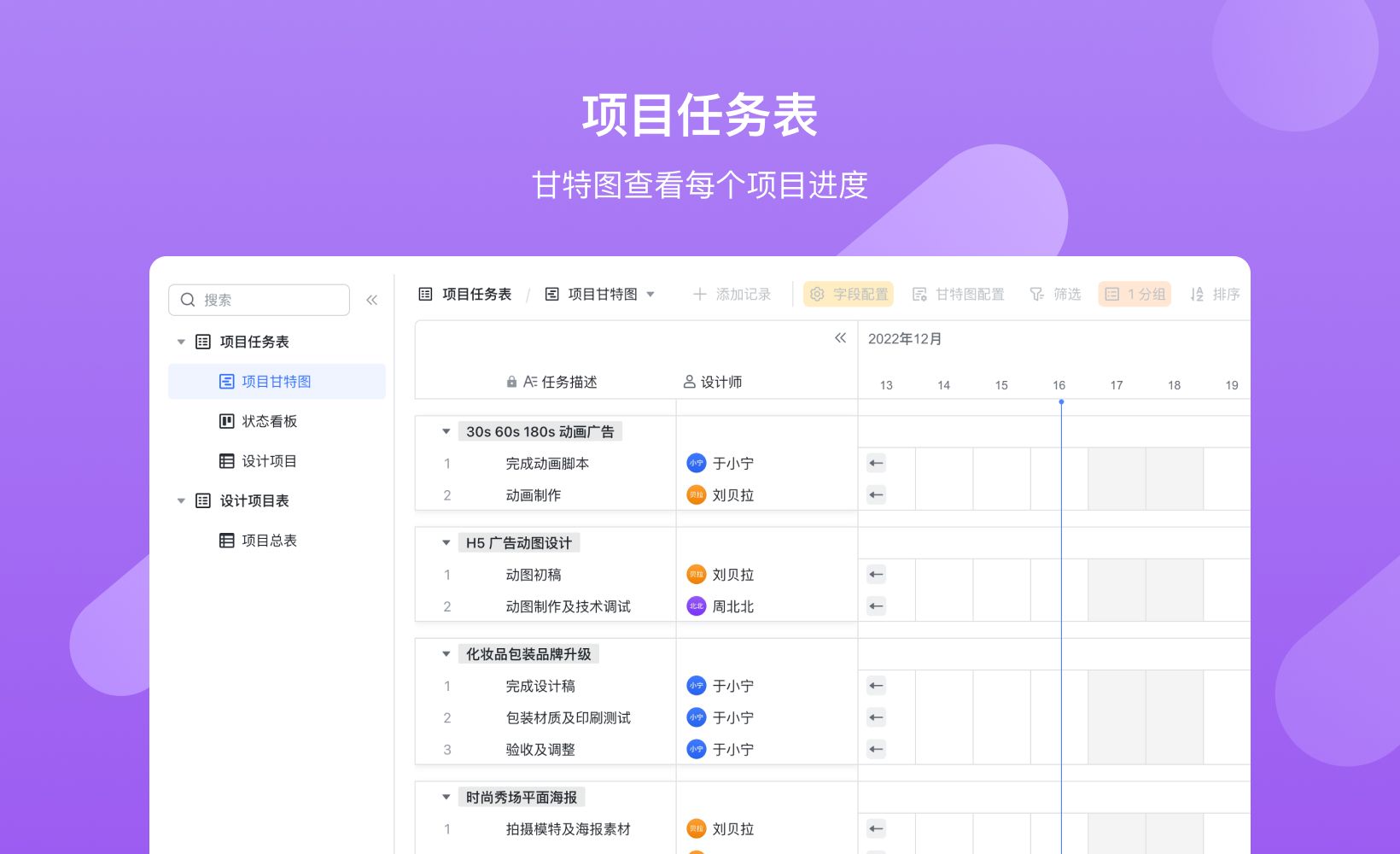Click the 设计项目 grid icon
This screenshot has height=854, width=1400.
click(226, 461)
